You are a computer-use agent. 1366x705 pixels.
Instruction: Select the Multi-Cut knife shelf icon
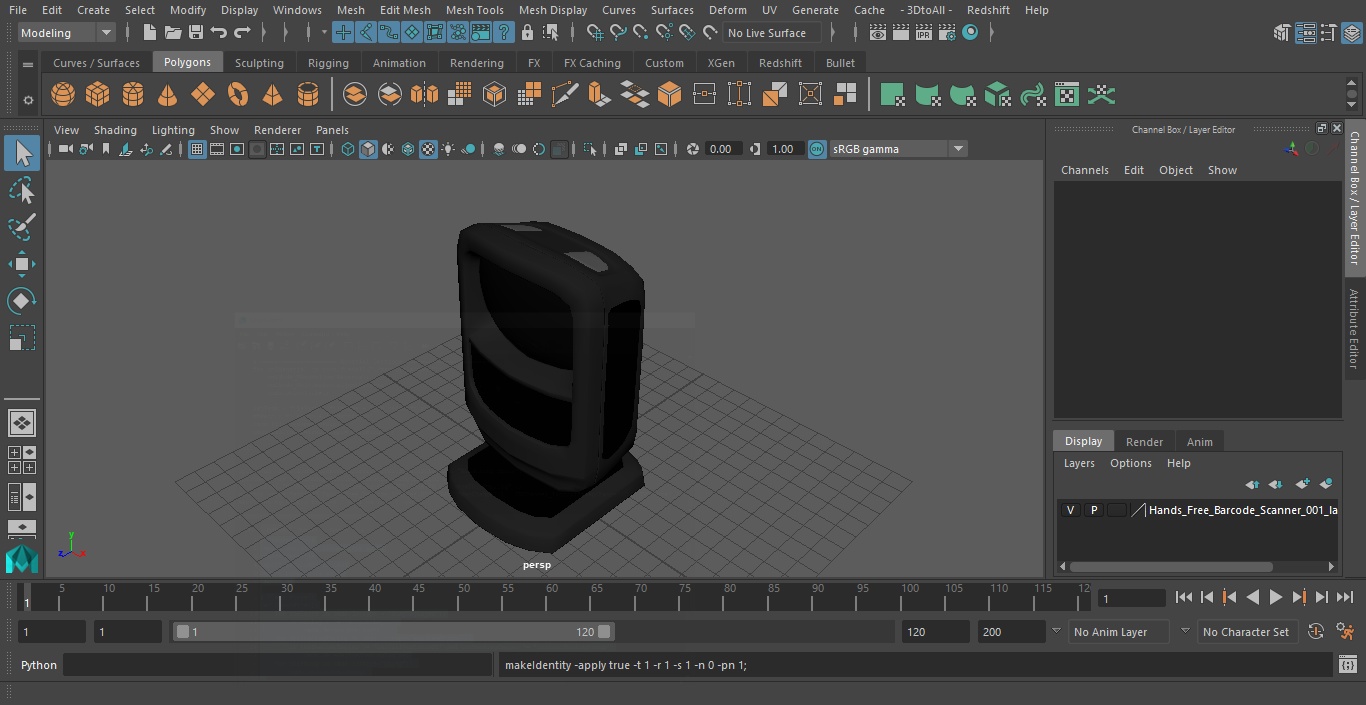564,95
